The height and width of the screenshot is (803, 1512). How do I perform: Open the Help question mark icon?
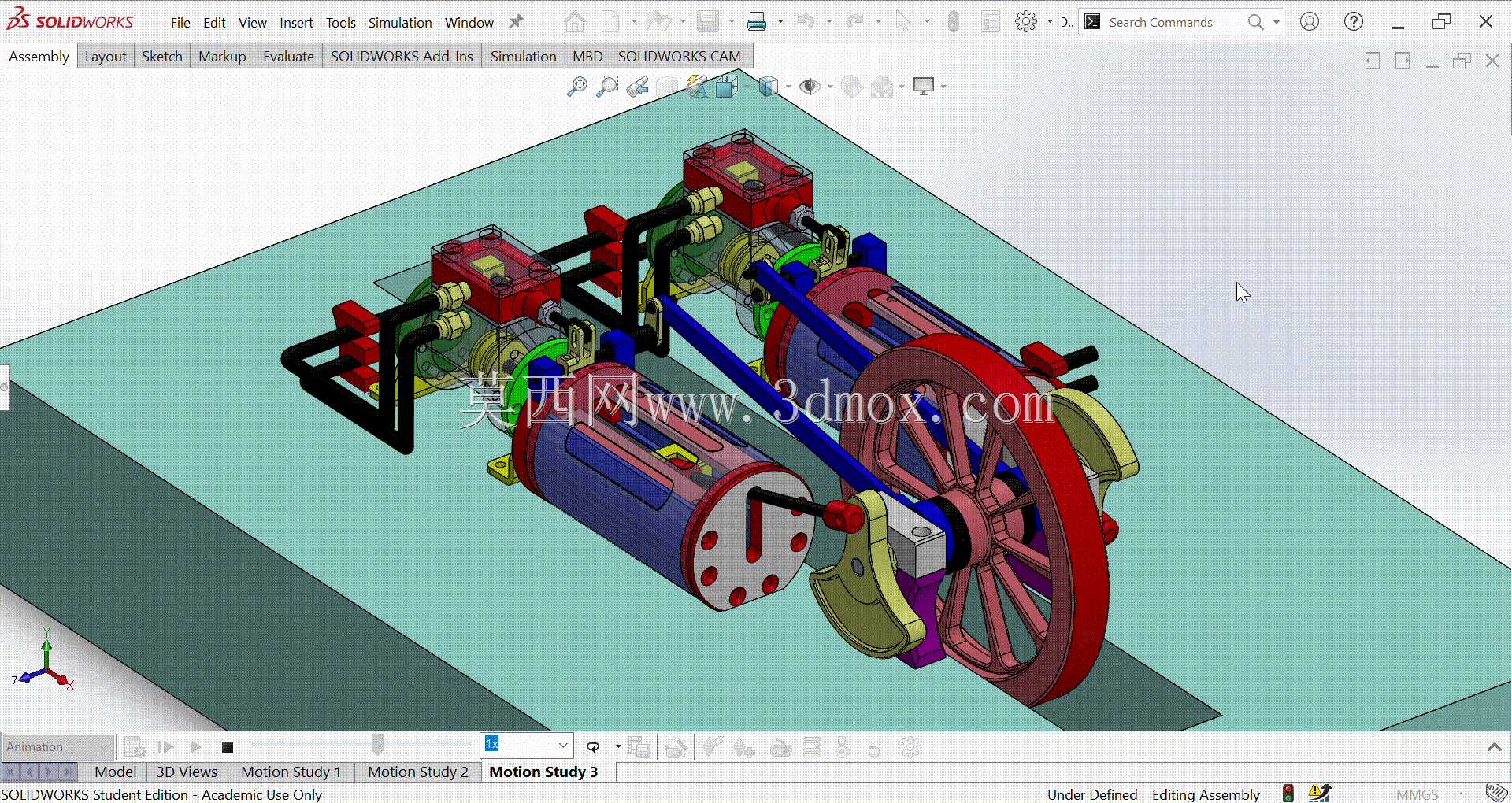[x=1354, y=22]
